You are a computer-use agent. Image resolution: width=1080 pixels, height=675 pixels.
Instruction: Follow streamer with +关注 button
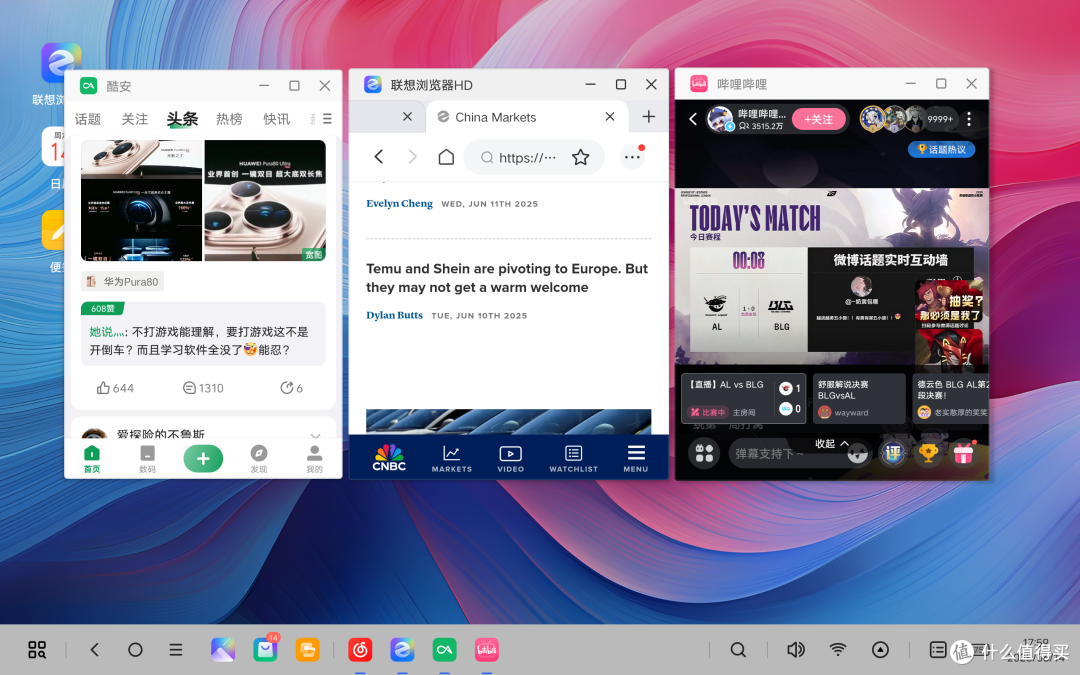818,119
